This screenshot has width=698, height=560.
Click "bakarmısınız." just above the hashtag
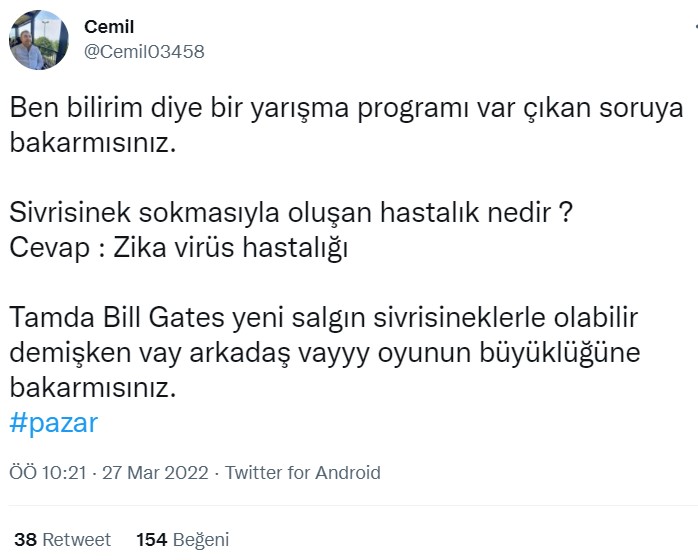pyautogui.click(x=93, y=388)
